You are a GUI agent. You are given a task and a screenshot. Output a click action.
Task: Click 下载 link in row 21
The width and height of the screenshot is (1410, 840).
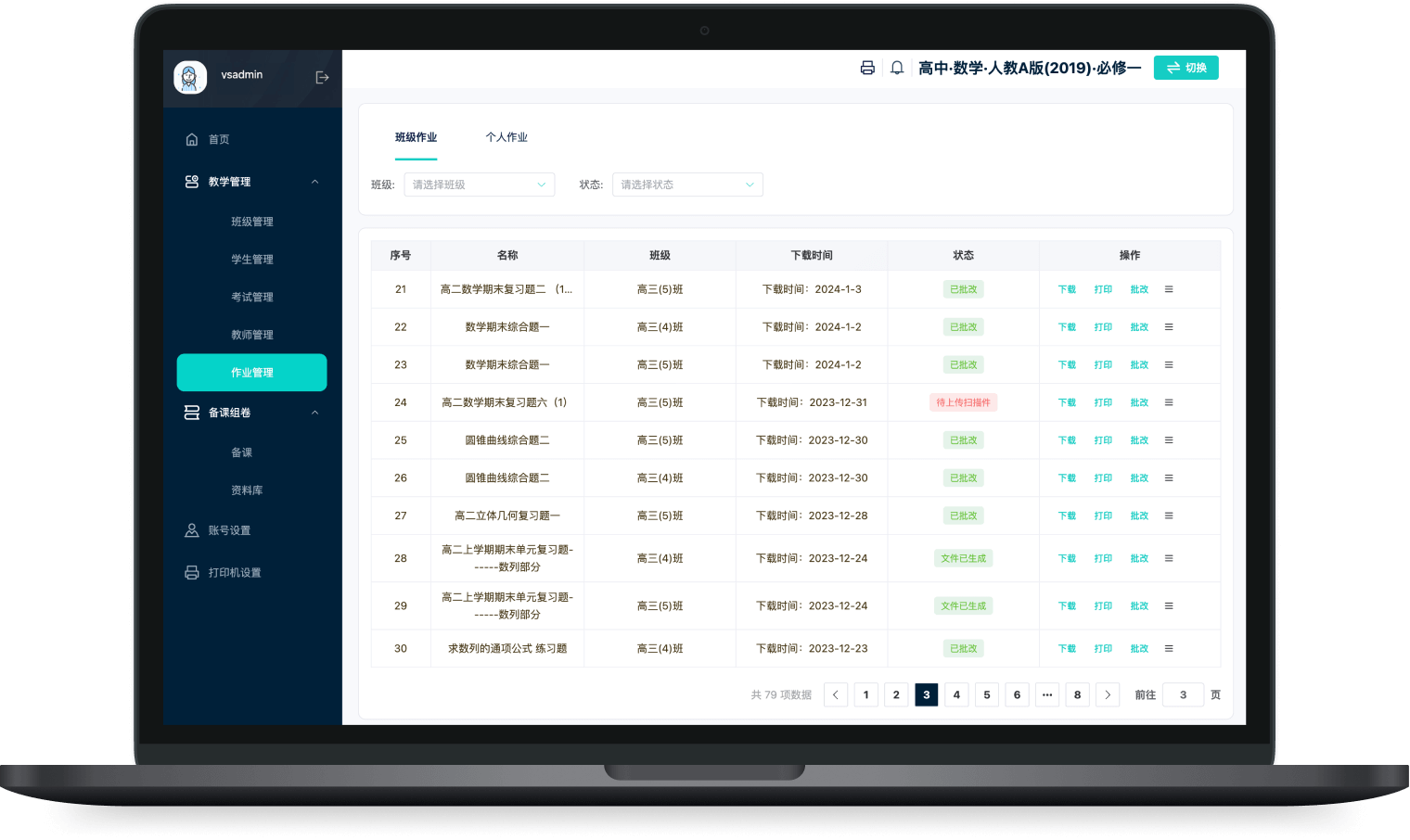click(x=1067, y=289)
